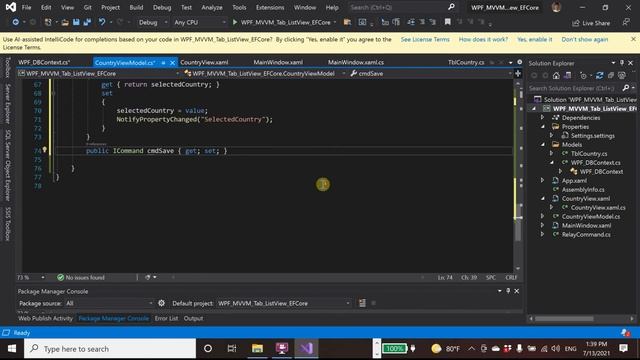Click Visual Studio icon in taskbar
Image resolution: width=640 pixels, height=360 pixels.
[306, 349]
